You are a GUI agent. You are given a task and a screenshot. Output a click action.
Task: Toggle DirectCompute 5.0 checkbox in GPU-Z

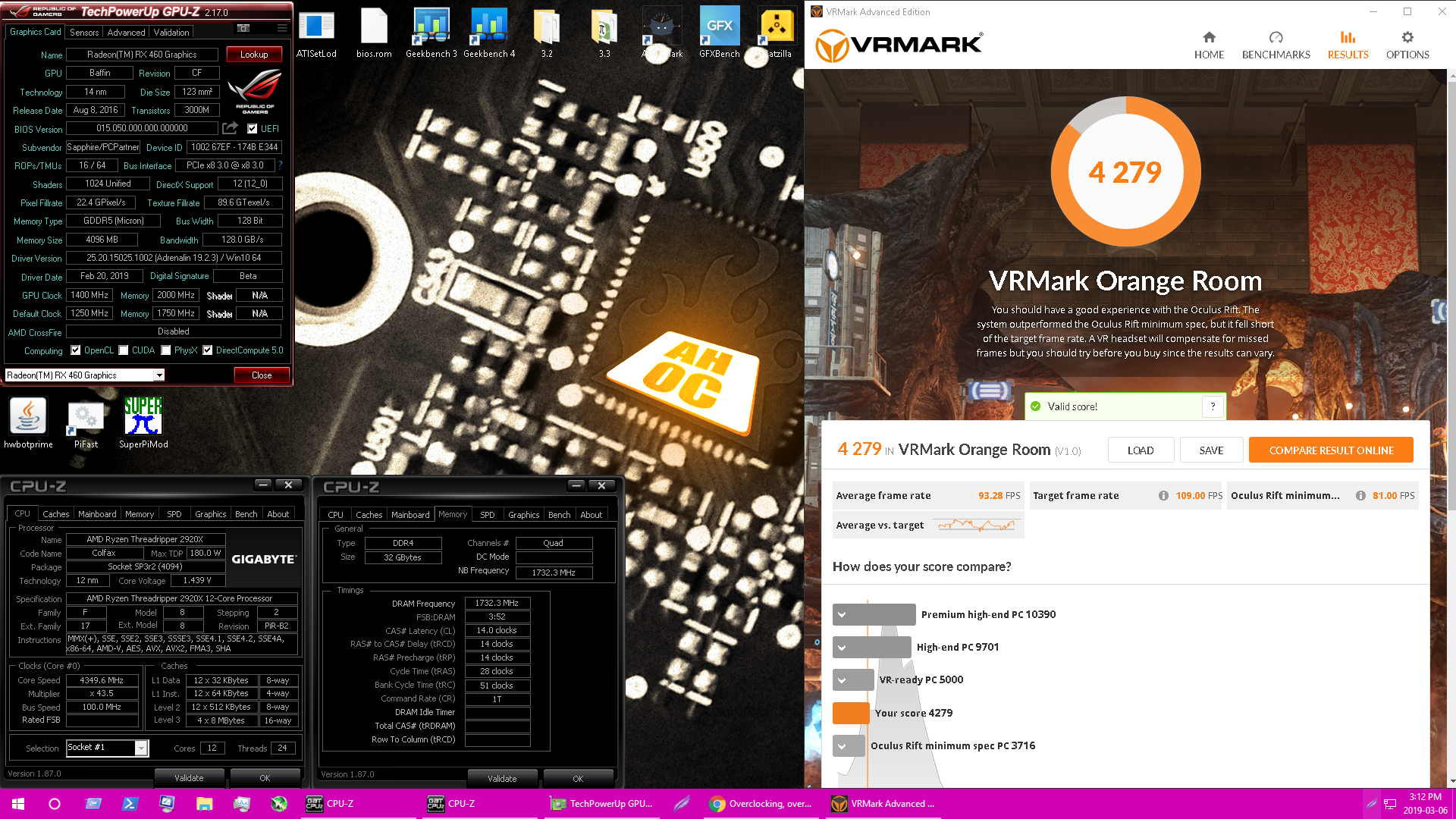(x=207, y=350)
